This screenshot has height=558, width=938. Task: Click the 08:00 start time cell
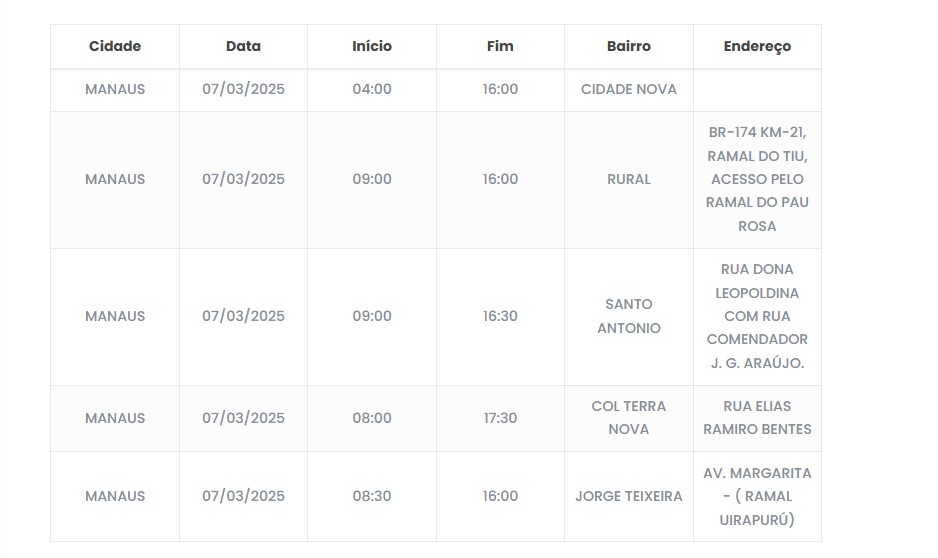(x=372, y=418)
